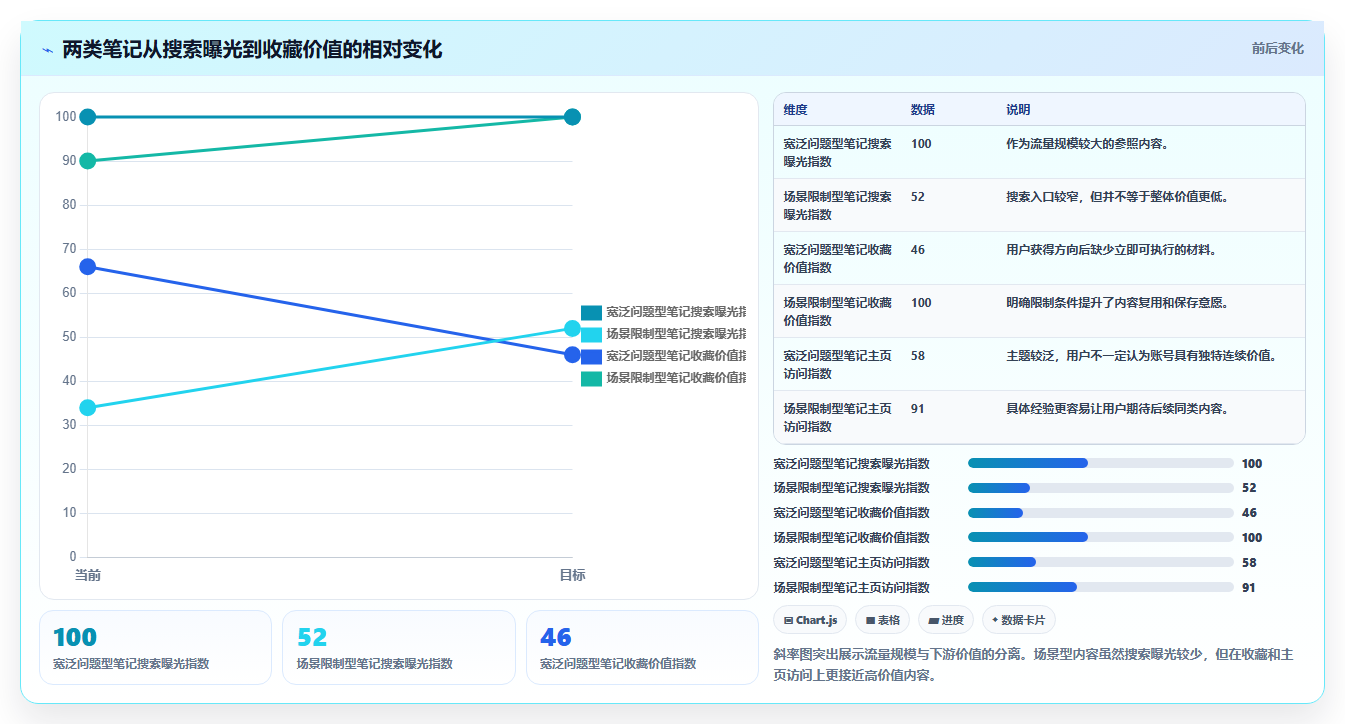1345x724 pixels.
Task: Click the green data point at 90 on 当前
Action: click(88, 161)
